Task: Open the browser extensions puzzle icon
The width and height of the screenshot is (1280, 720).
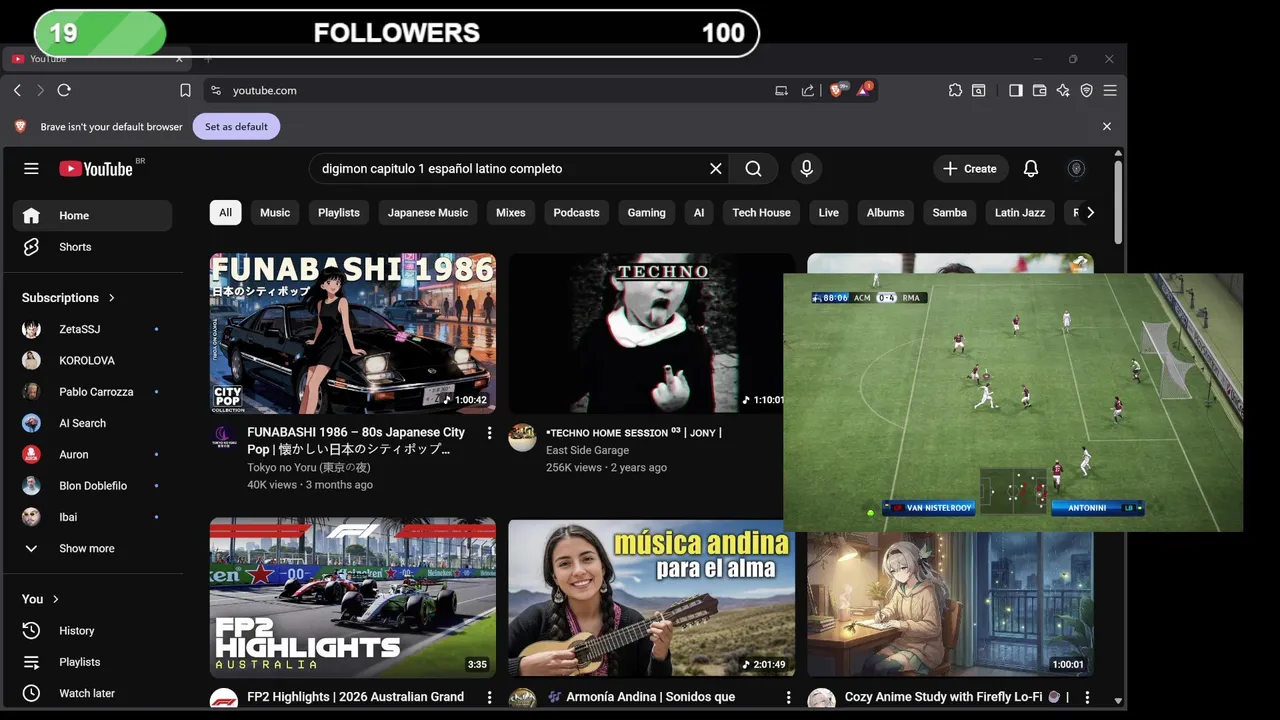Action: (x=955, y=90)
